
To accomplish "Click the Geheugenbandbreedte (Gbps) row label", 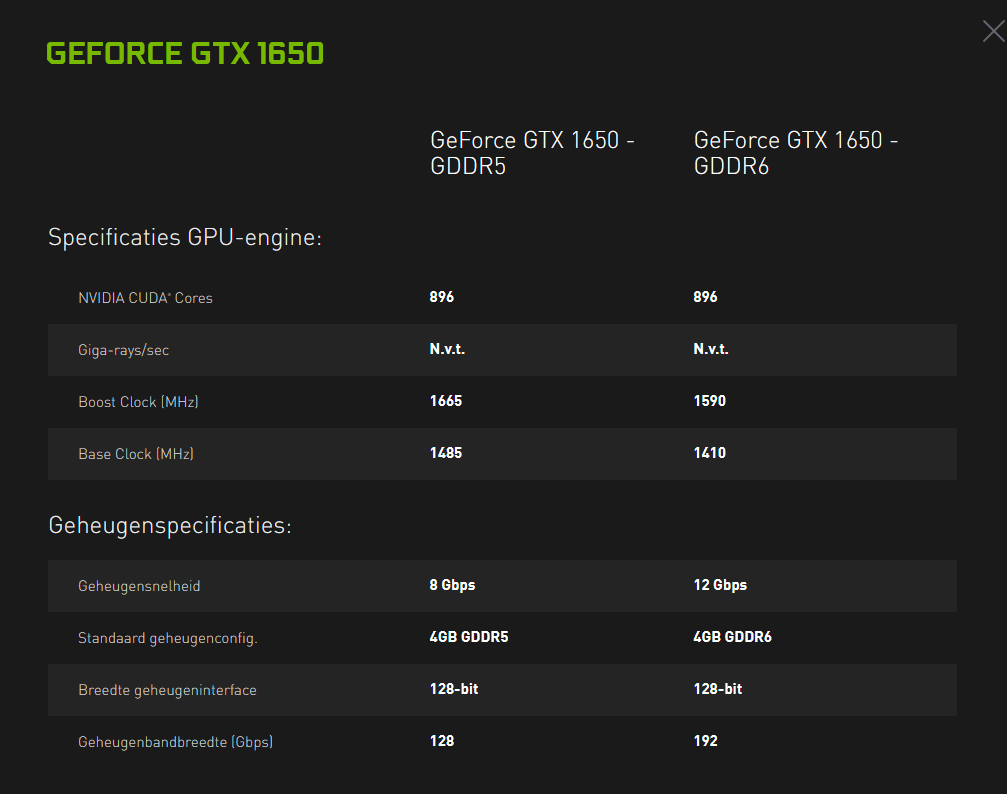I will tap(175, 742).
